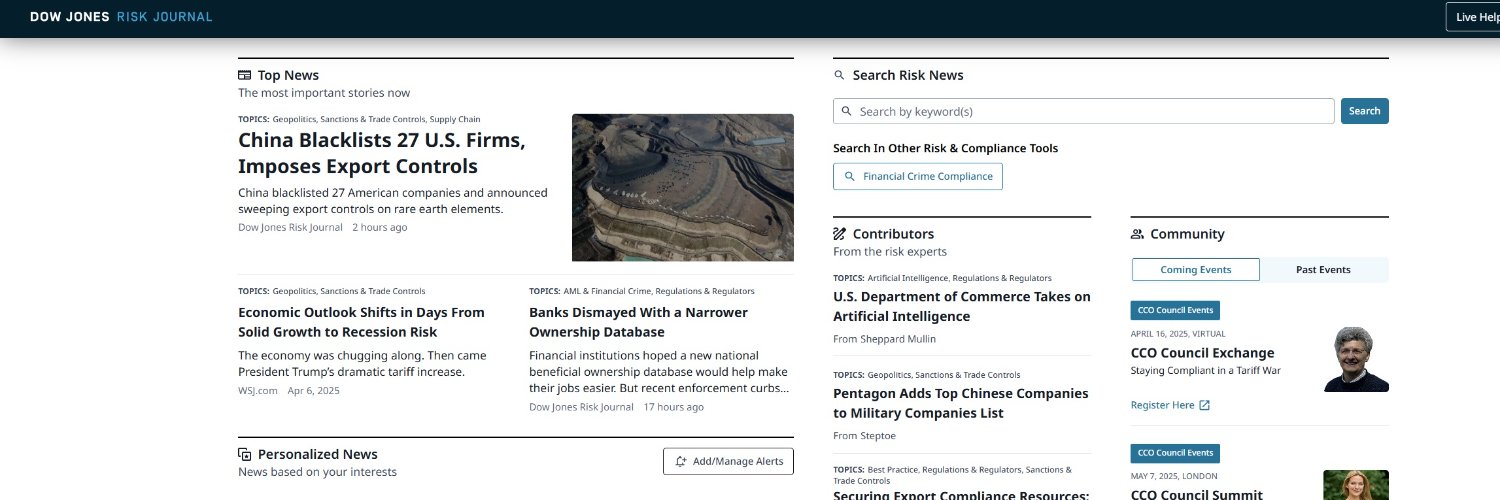
Task: Focus the Search by keyword(s) field
Action: [1083, 111]
